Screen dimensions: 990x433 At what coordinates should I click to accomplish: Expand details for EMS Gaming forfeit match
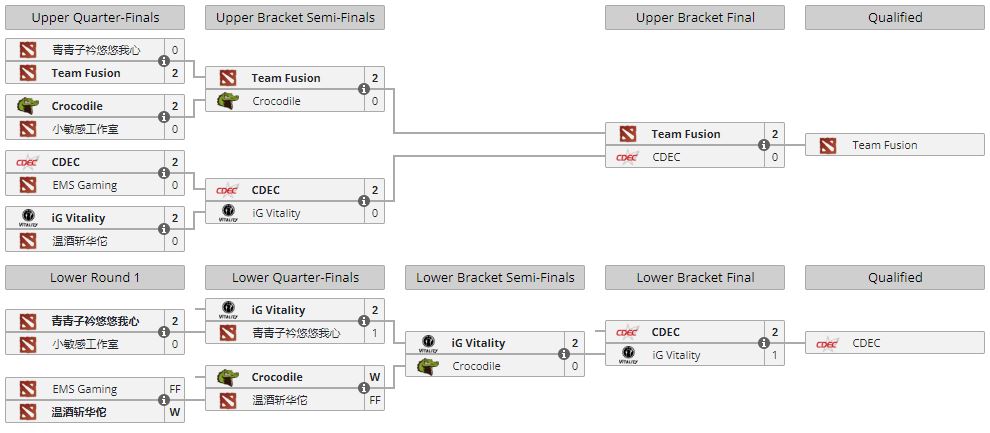click(x=164, y=400)
